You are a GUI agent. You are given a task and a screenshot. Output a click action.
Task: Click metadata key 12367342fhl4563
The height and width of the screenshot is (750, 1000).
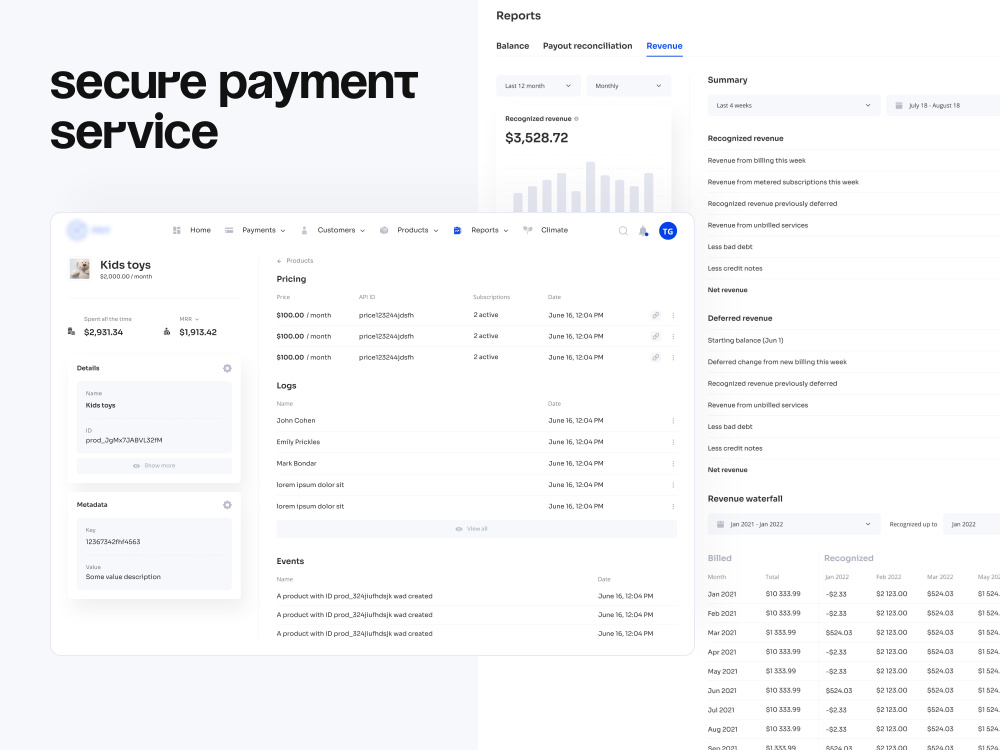pos(113,541)
